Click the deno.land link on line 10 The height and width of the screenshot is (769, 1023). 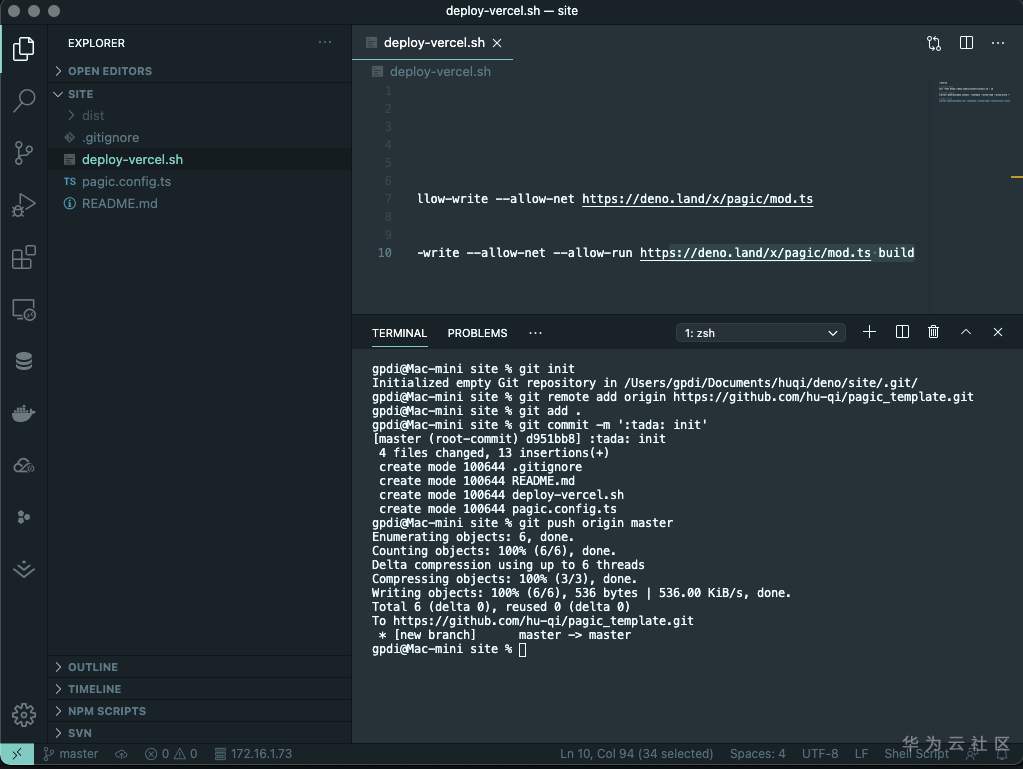tap(755, 253)
